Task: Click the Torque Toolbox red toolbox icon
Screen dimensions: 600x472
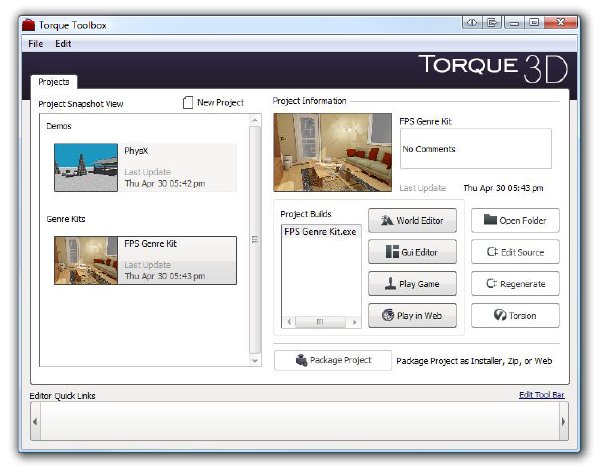Action: coord(29,25)
